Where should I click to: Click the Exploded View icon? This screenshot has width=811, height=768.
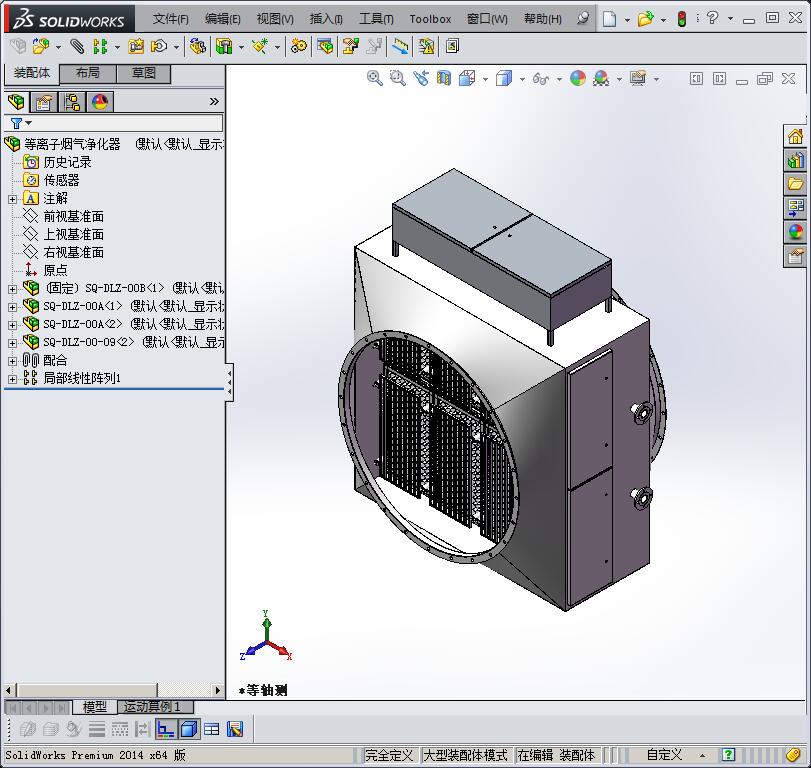click(x=351, y=47)
